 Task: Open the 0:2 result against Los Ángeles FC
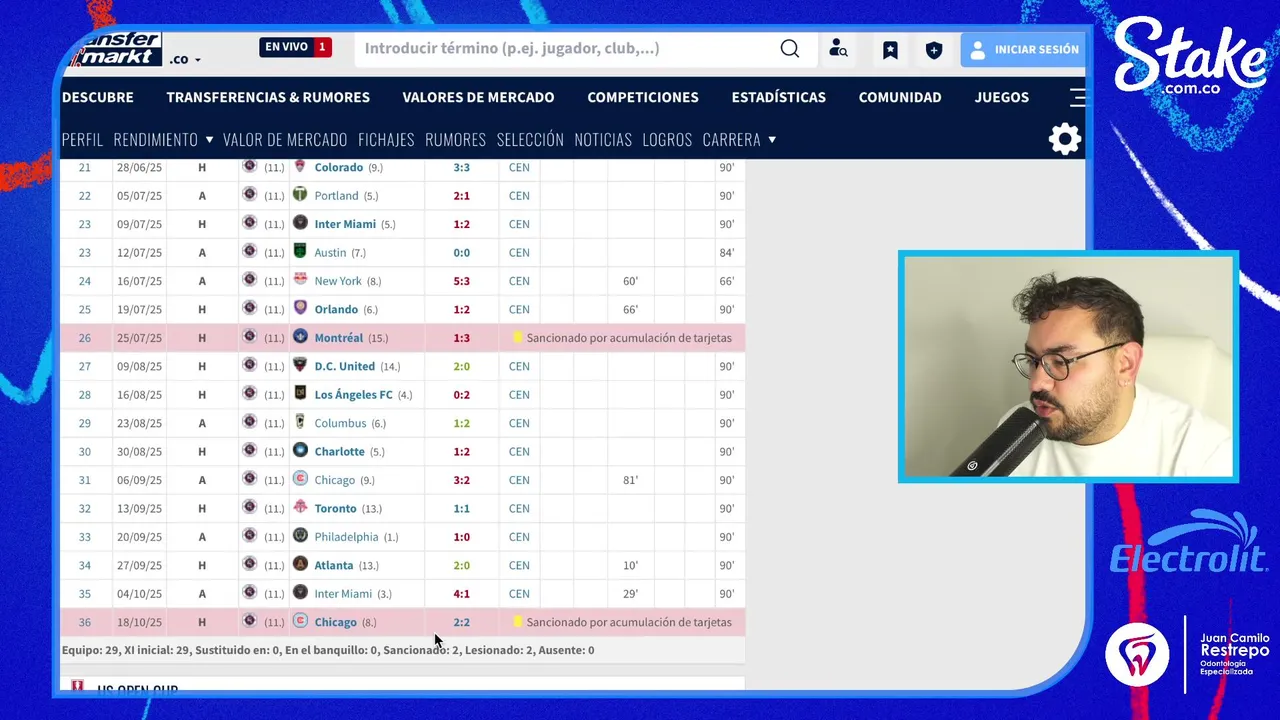tap(461, 395)
